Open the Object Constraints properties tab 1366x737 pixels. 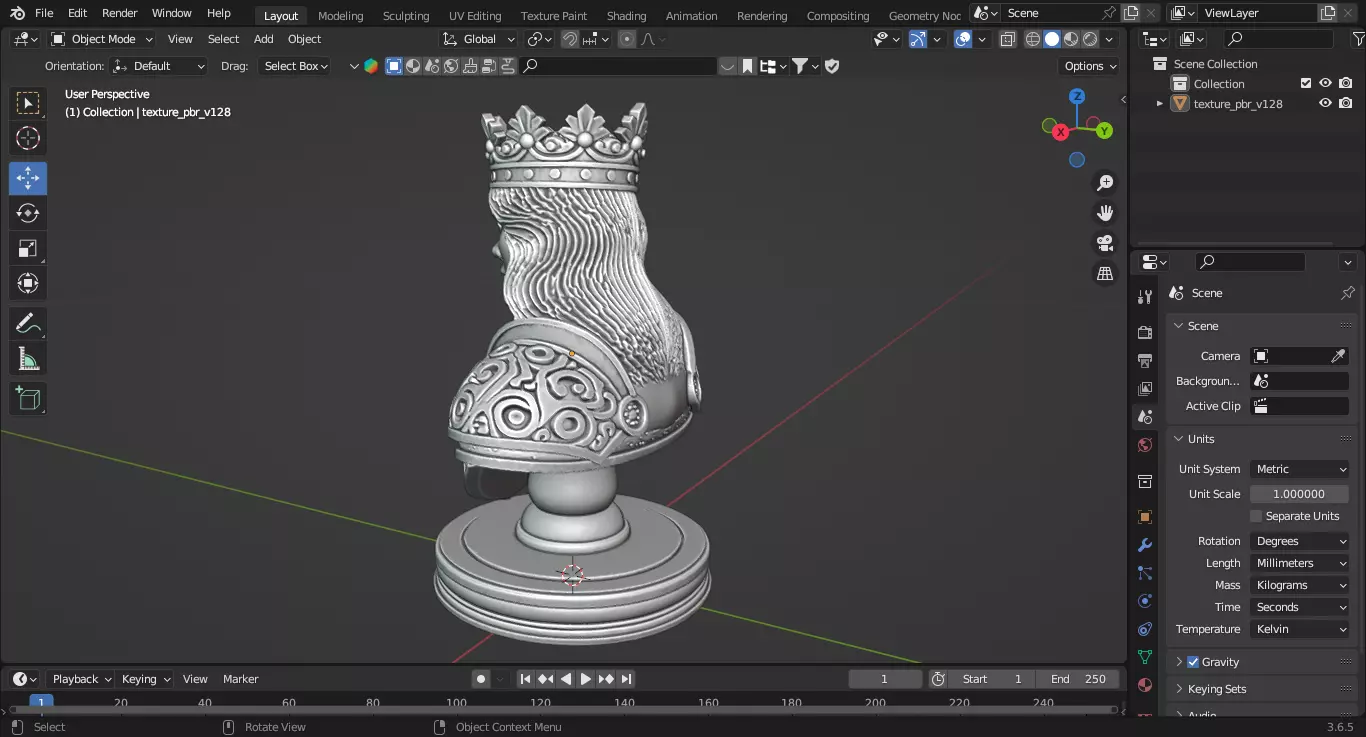[1145, 629]
